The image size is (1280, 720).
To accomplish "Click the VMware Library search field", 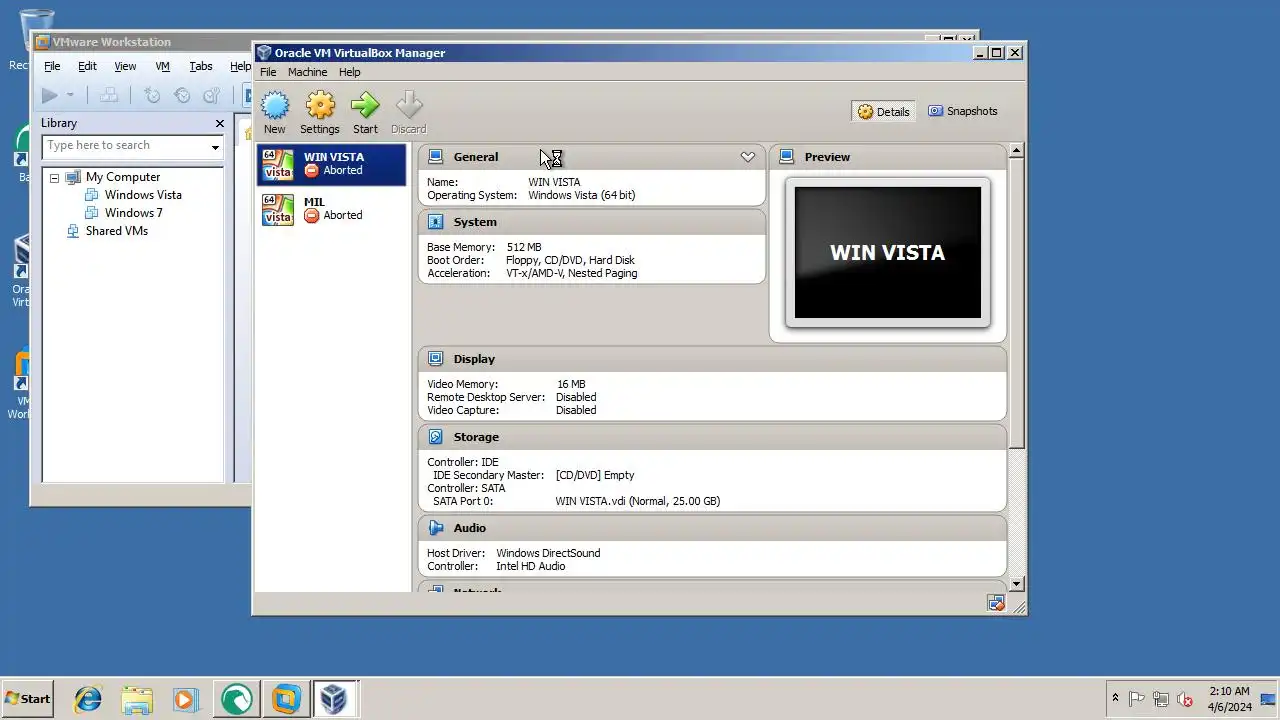I will pos(125,146).
